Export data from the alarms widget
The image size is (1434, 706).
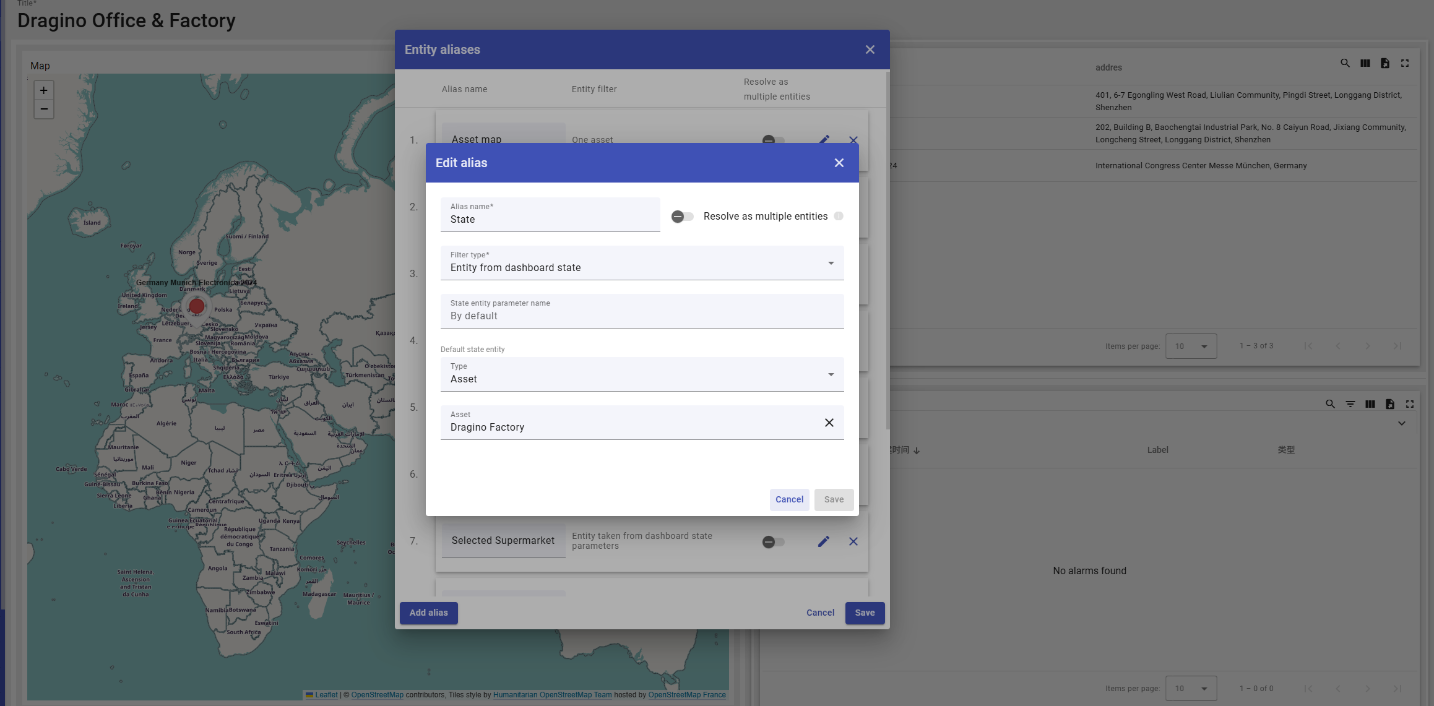(1390, 404)
